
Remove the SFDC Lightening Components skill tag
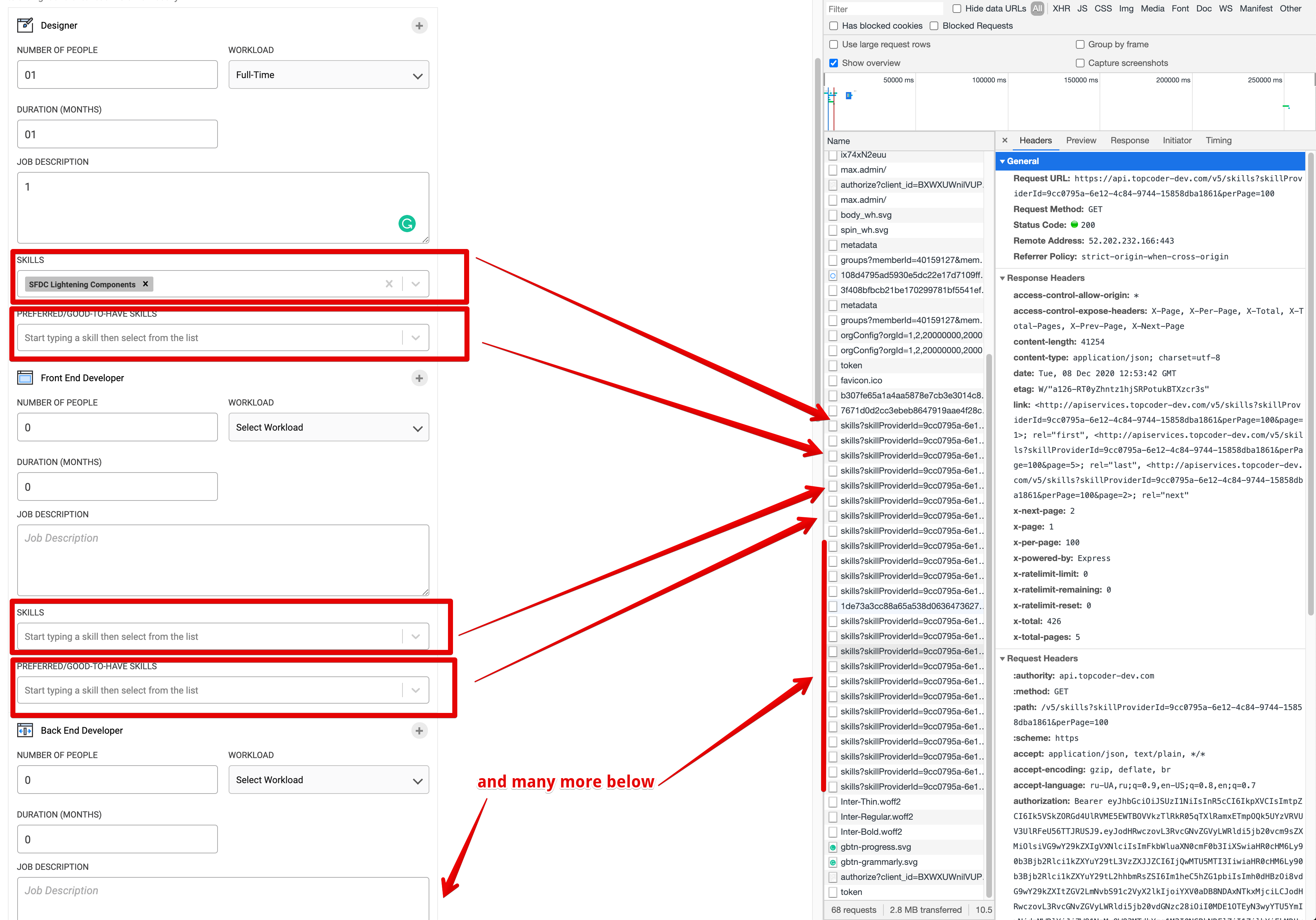click(146, 284)
